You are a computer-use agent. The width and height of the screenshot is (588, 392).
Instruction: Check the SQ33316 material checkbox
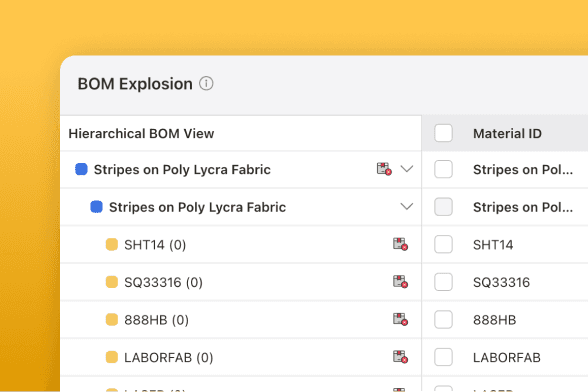(443, 282)
